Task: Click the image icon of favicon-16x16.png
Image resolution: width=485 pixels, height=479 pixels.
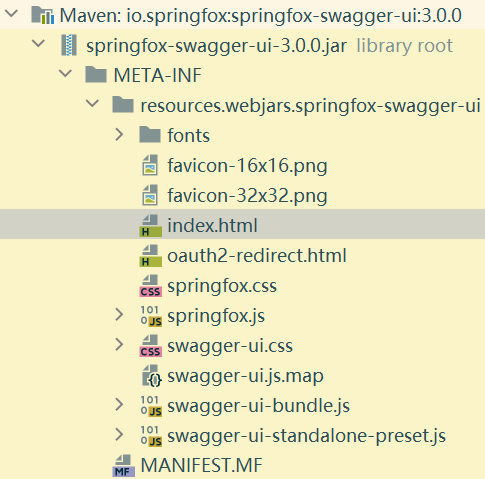Action: 150,165
